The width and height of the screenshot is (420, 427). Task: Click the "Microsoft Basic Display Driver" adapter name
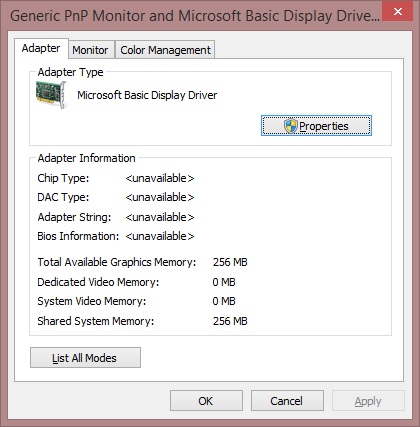tap(147, 95)
